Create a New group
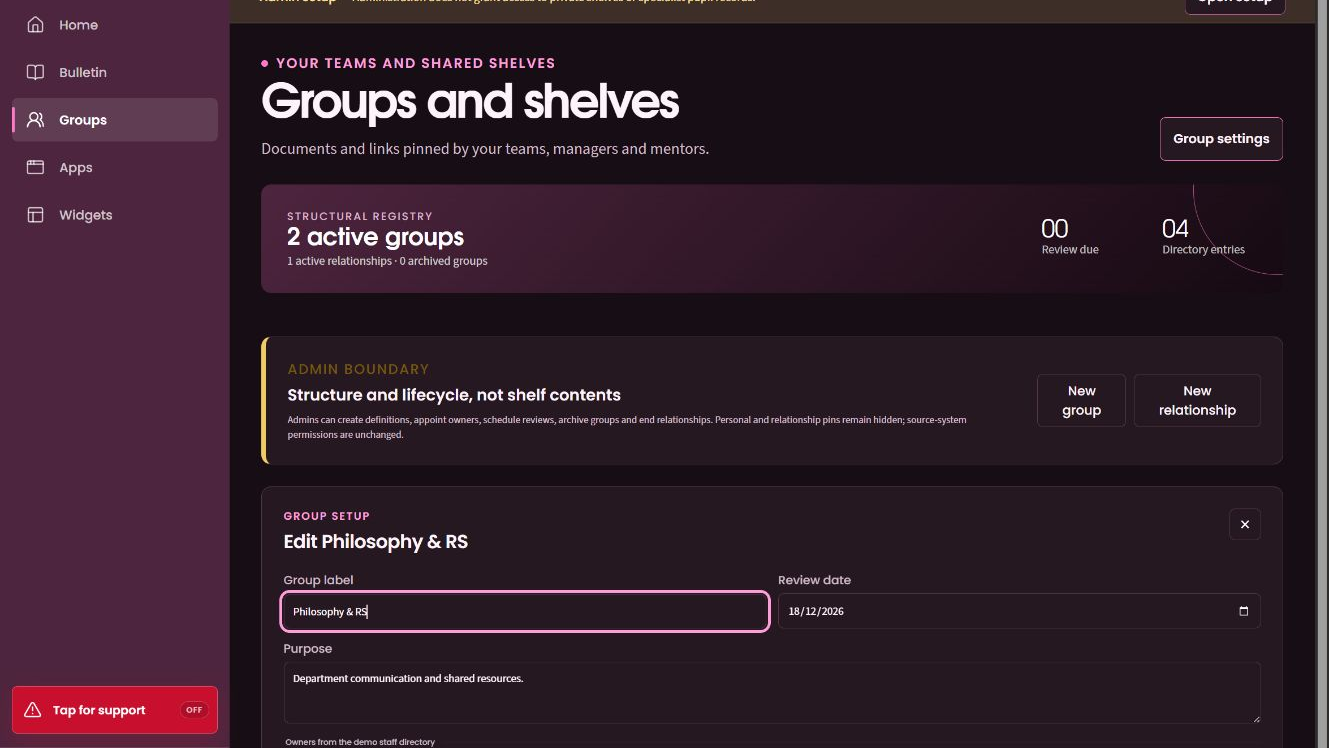 point(1081,400)
